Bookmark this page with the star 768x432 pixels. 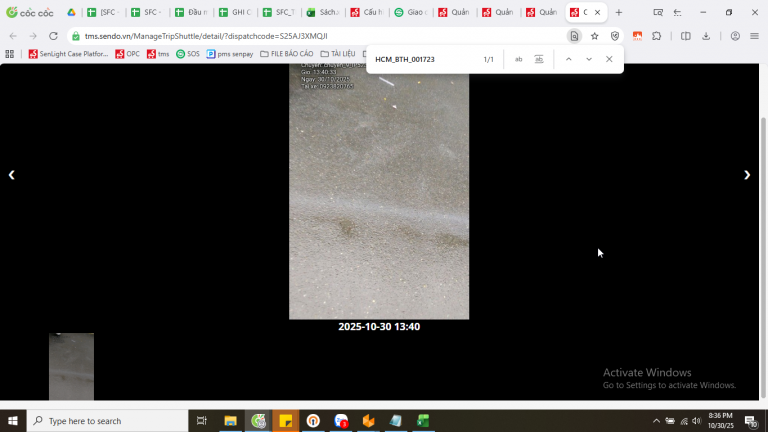click(x=595, y=36)
